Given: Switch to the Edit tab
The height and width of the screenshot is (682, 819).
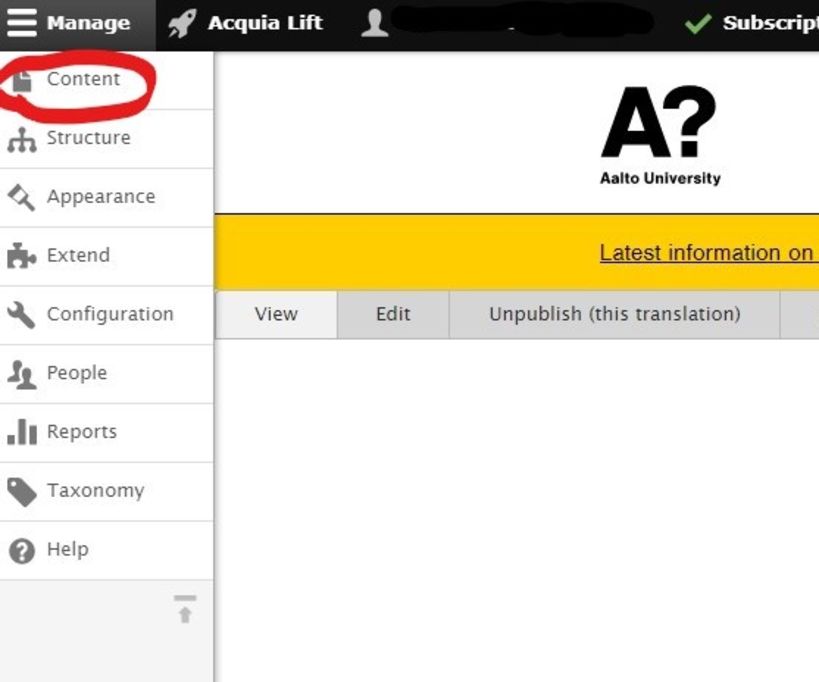Looking at the screenshot, I should pos(393,314).
